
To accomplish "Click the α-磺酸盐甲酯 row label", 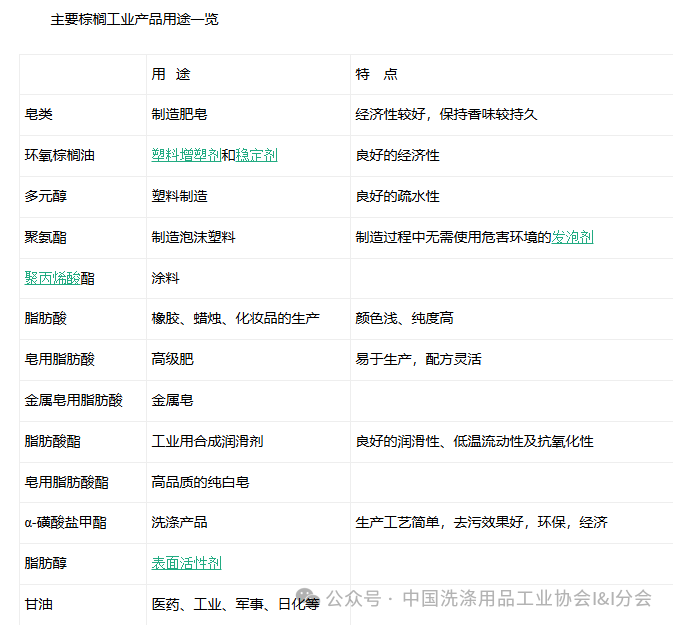I will 66,522.
